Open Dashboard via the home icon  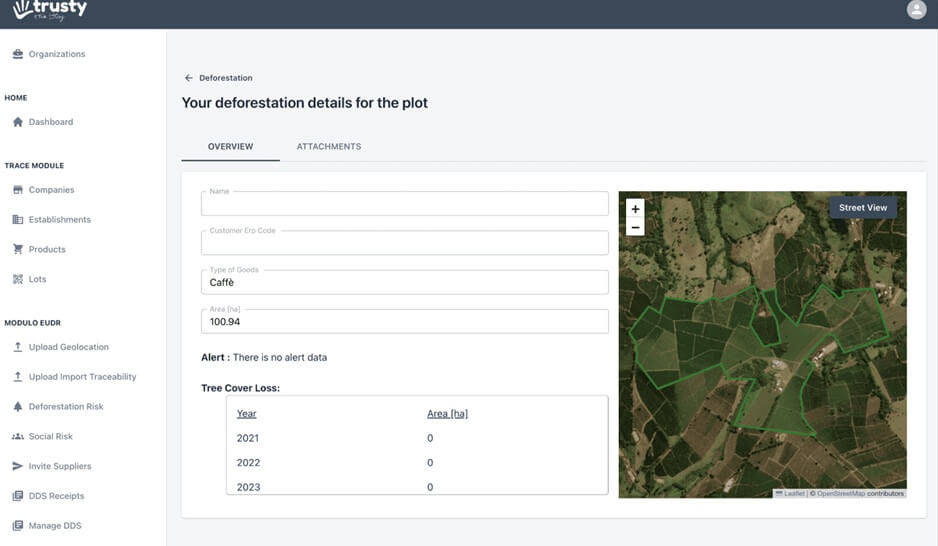click(x=18, y=122)
